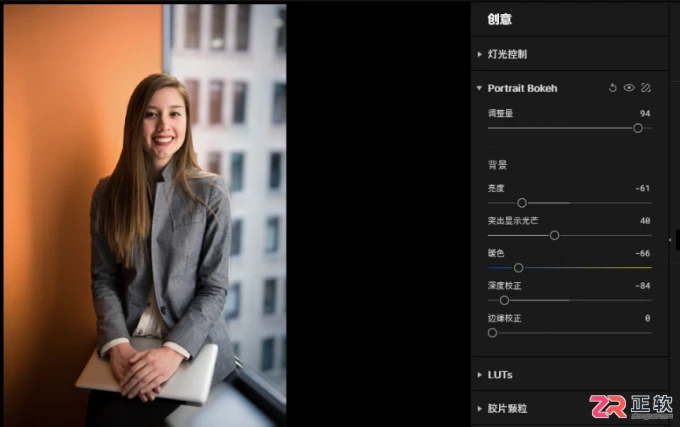The width and height of the screenshot is (680, 427).
Task: Reset the Portrait Bokeh adjustments
Action: coord(612,88)
